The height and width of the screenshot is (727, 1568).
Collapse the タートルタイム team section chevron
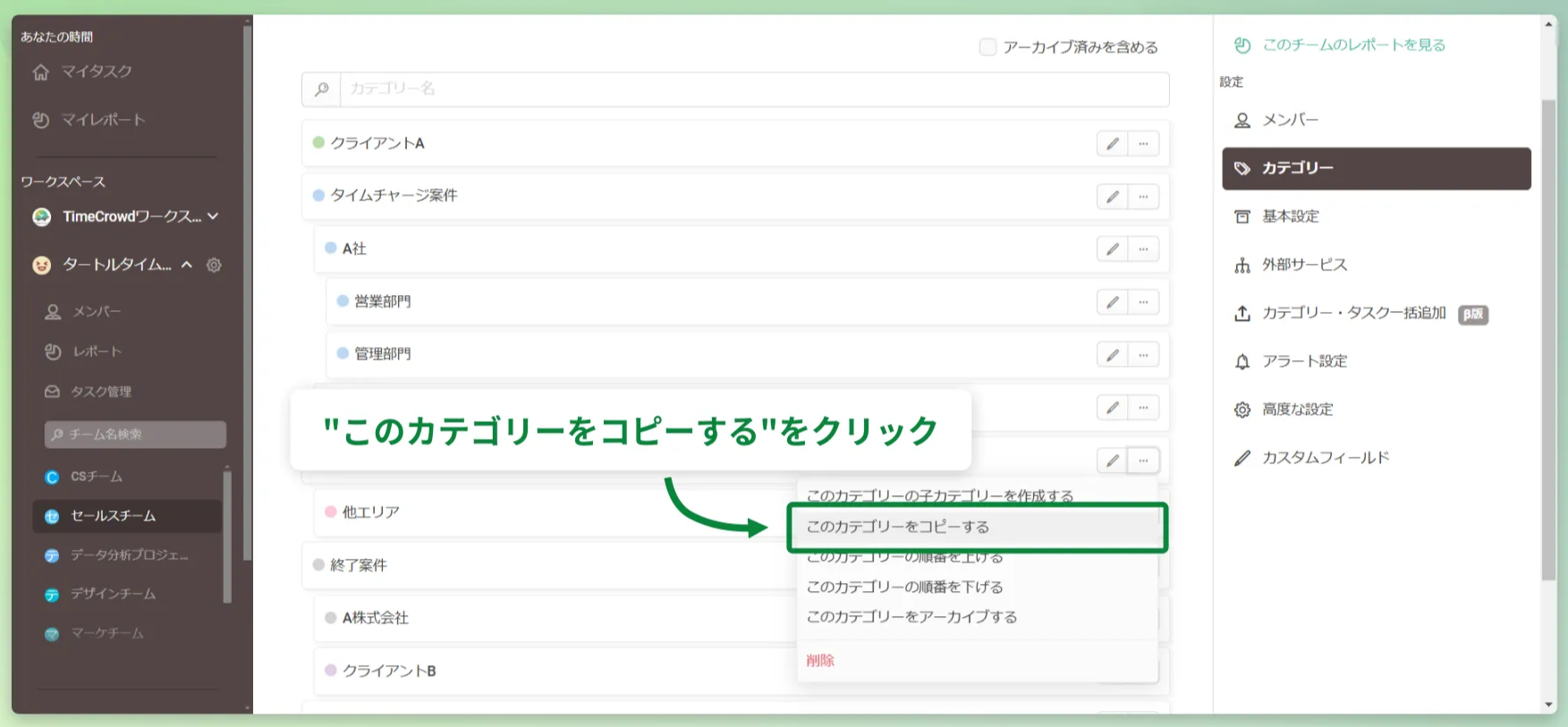[x=187, y=265]
